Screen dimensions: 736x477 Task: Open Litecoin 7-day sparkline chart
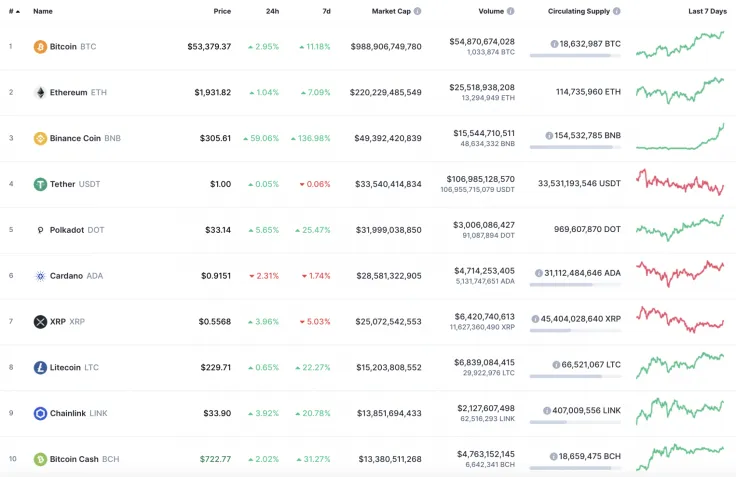click(x=680, y=365)
